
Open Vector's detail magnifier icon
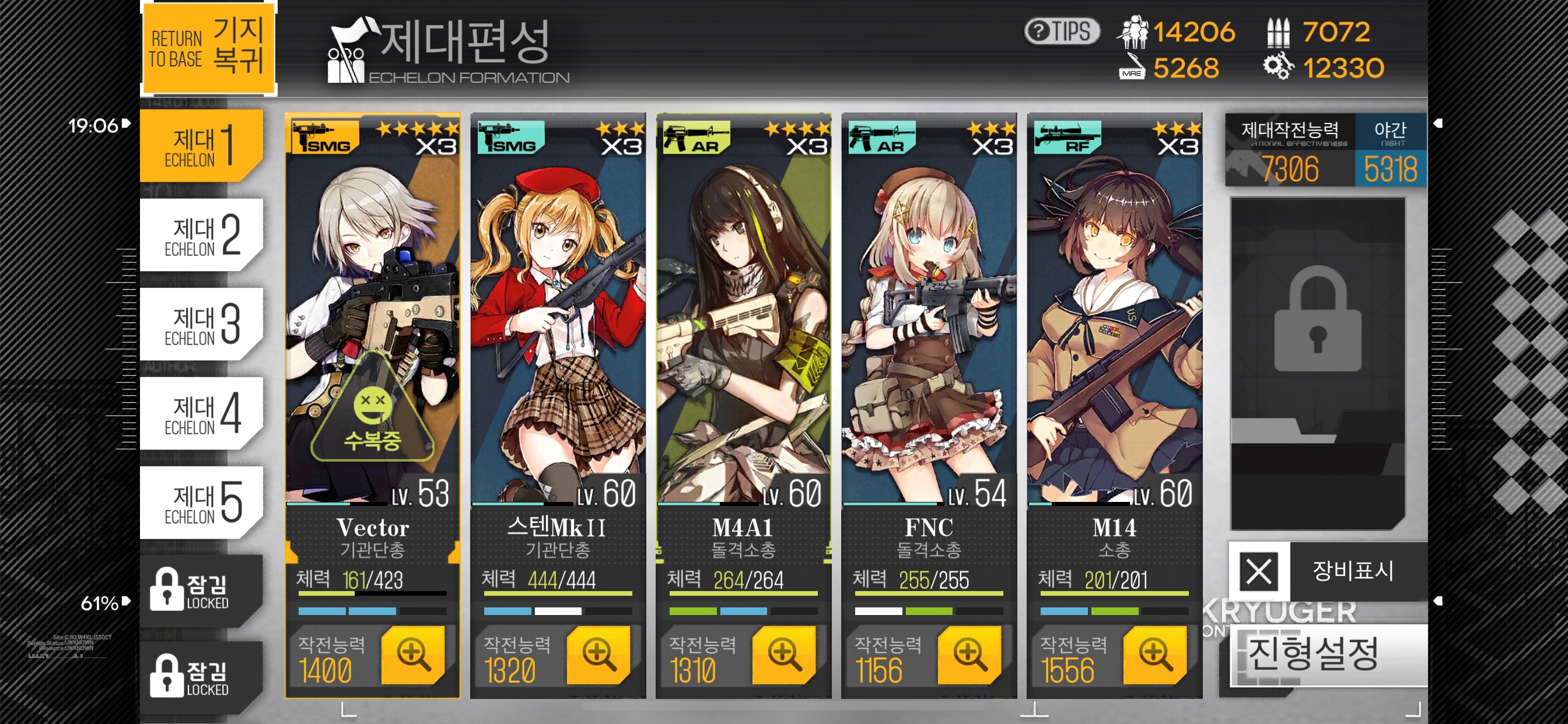point(414,655)
